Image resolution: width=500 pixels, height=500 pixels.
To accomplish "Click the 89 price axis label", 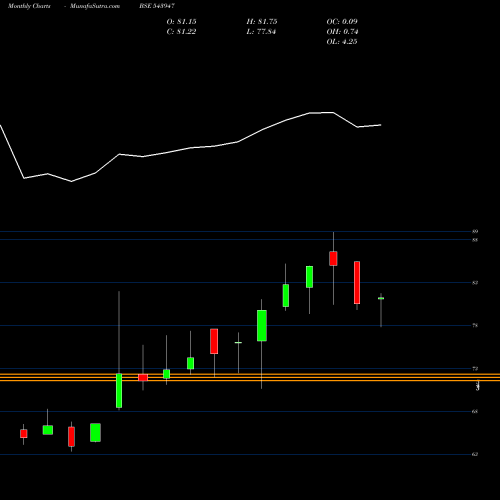I will click(x=475, y=231).
